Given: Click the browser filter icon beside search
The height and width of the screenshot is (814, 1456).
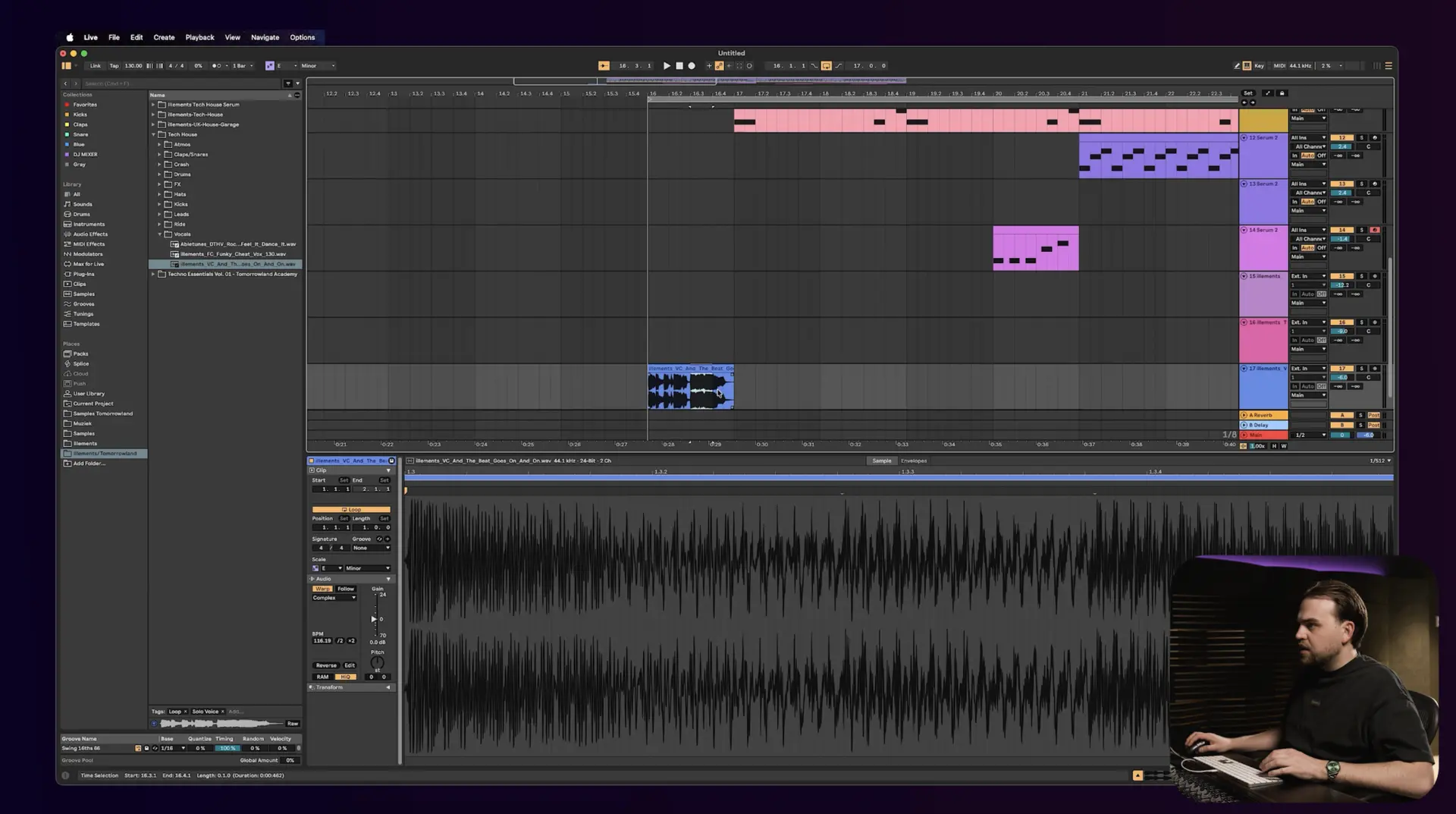Looking at the screenshot, I should tap(288, 83).
